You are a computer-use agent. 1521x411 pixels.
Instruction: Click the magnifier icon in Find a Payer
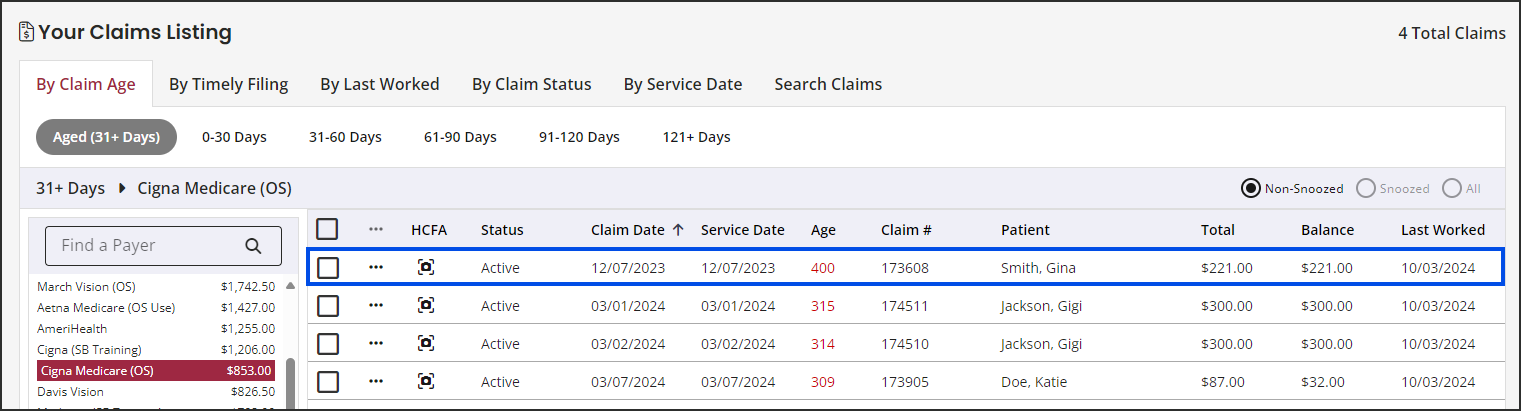coord(254,246)
